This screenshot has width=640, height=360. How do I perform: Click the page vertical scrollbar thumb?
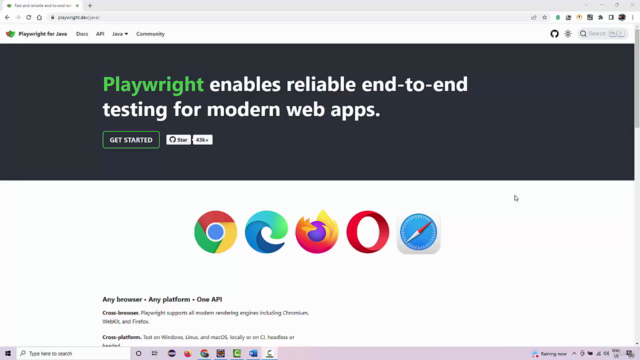637,78
